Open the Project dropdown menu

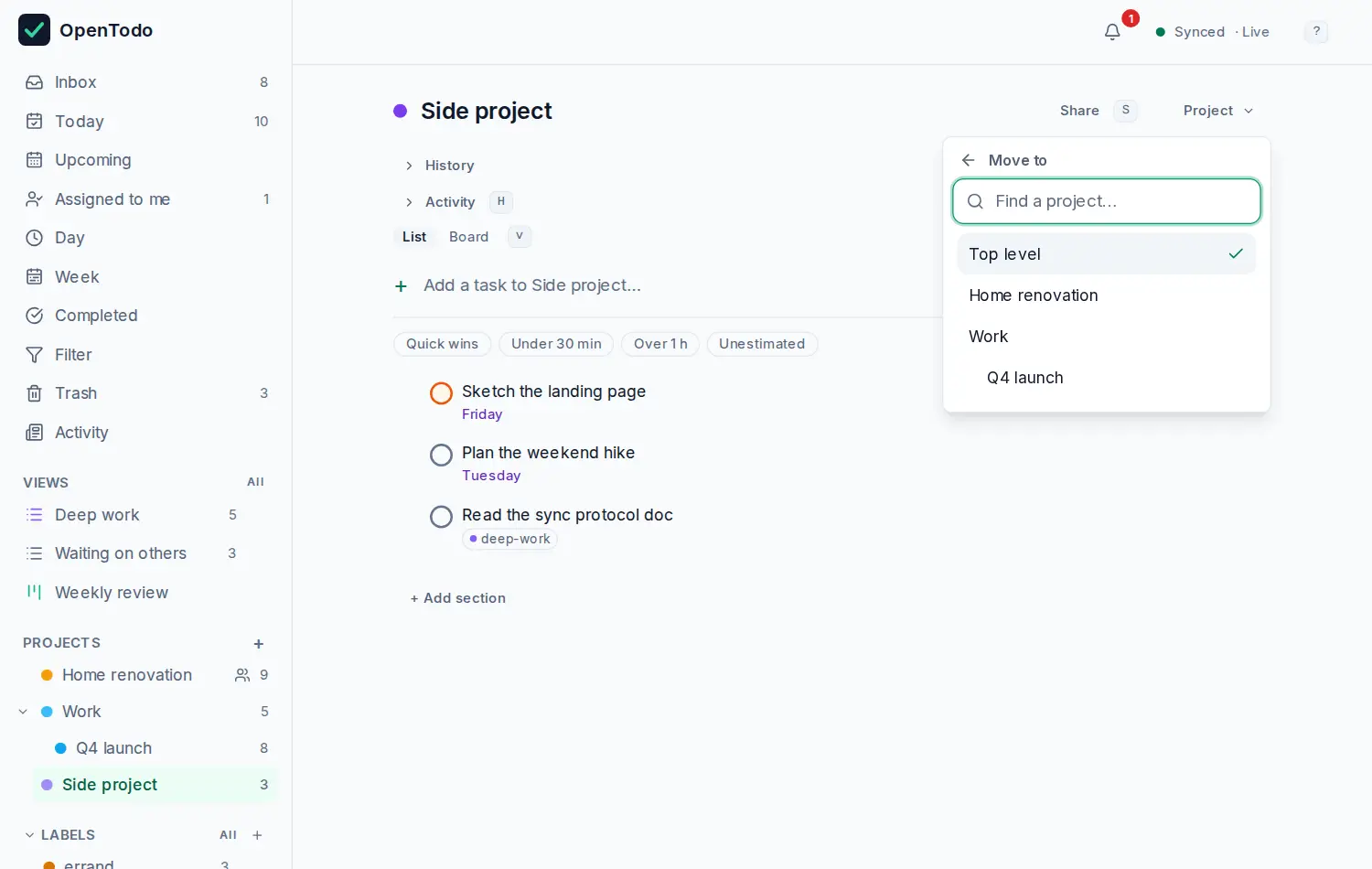(x=1217, y=111)
